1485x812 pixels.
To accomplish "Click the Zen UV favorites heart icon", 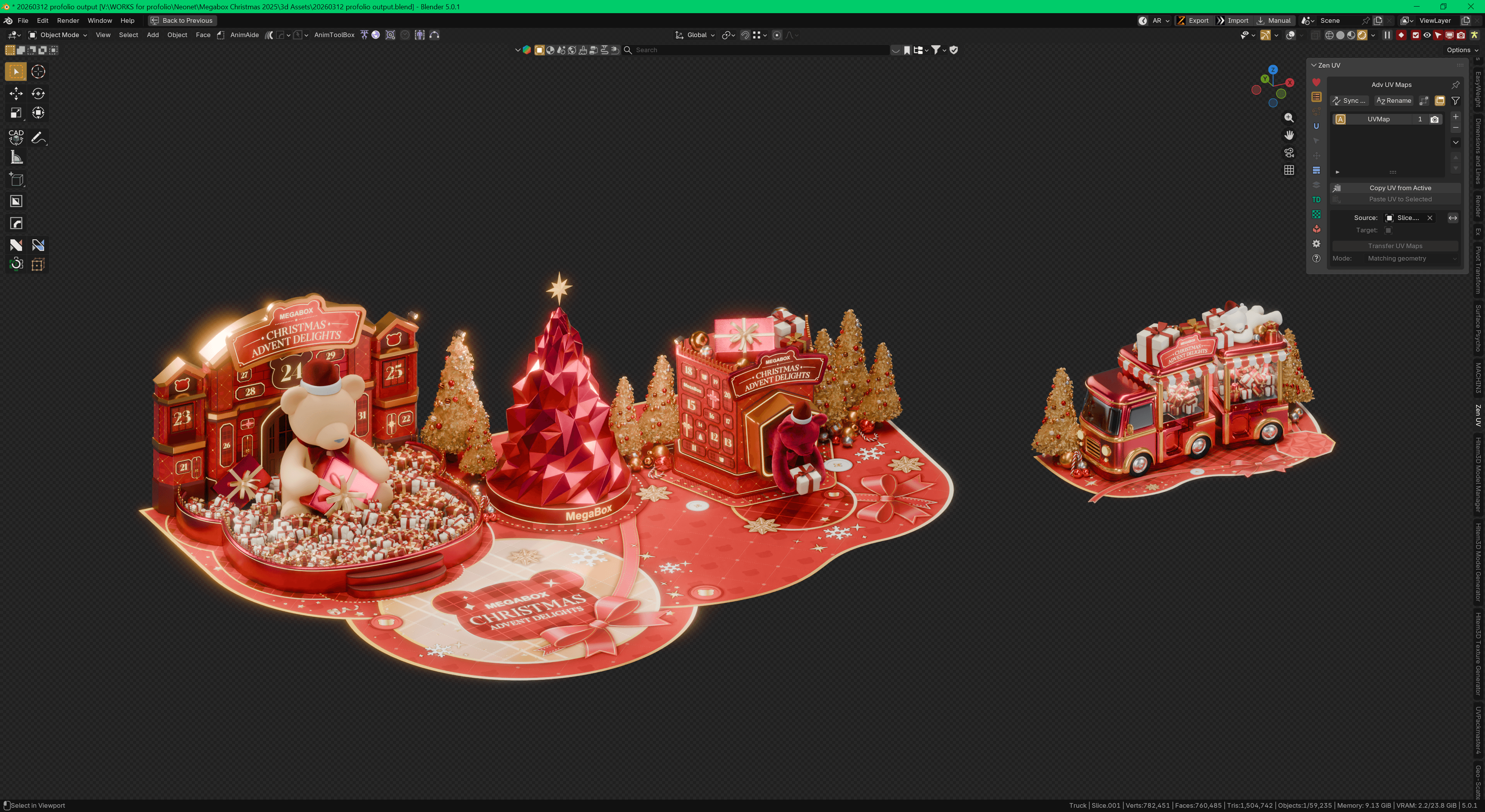I will pyautogui.click(x=1316, y=82).
